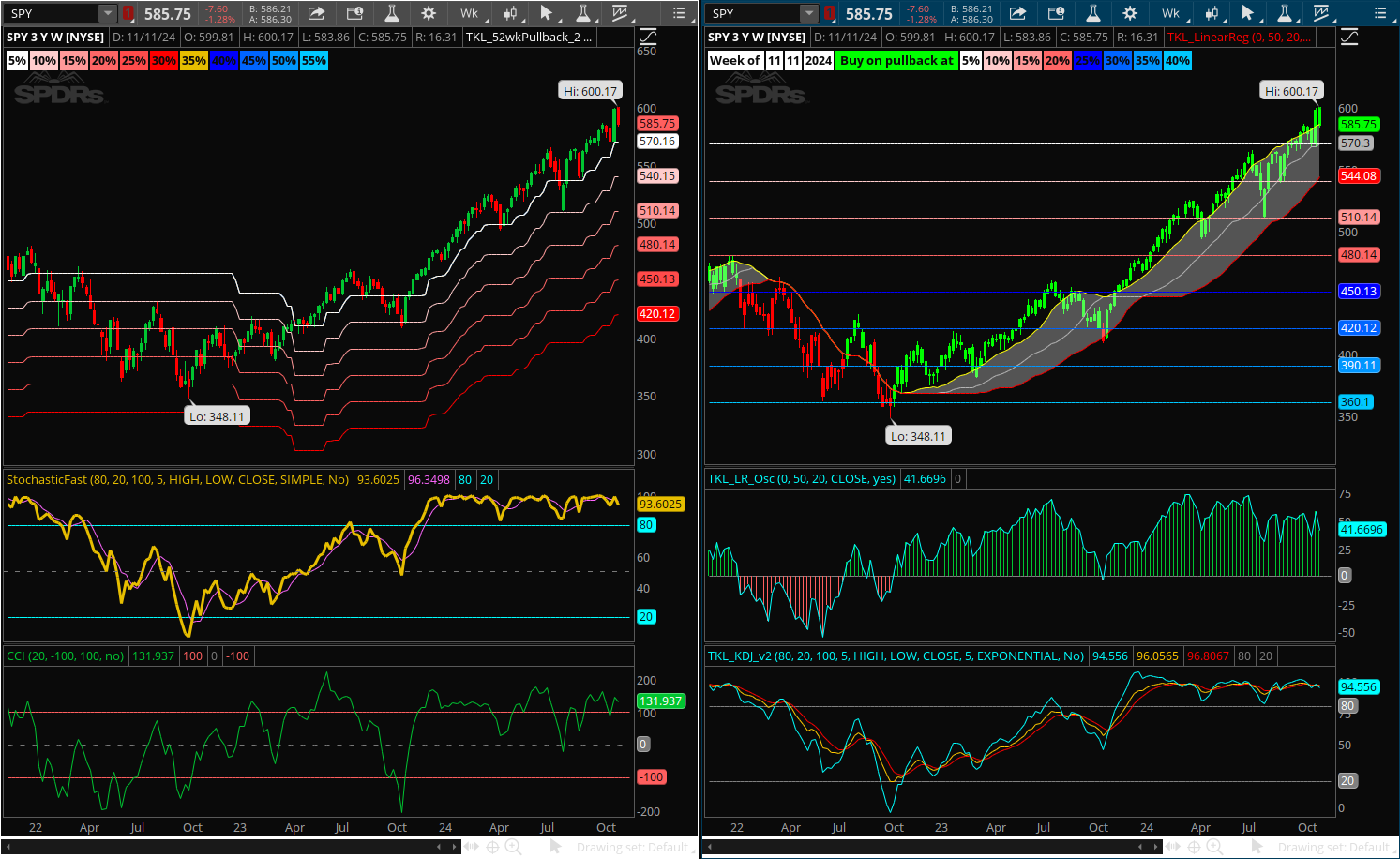Click the TKL_LR_Osc study title
The height and width of the screenshot is (859, 1400).
[802, 478]
